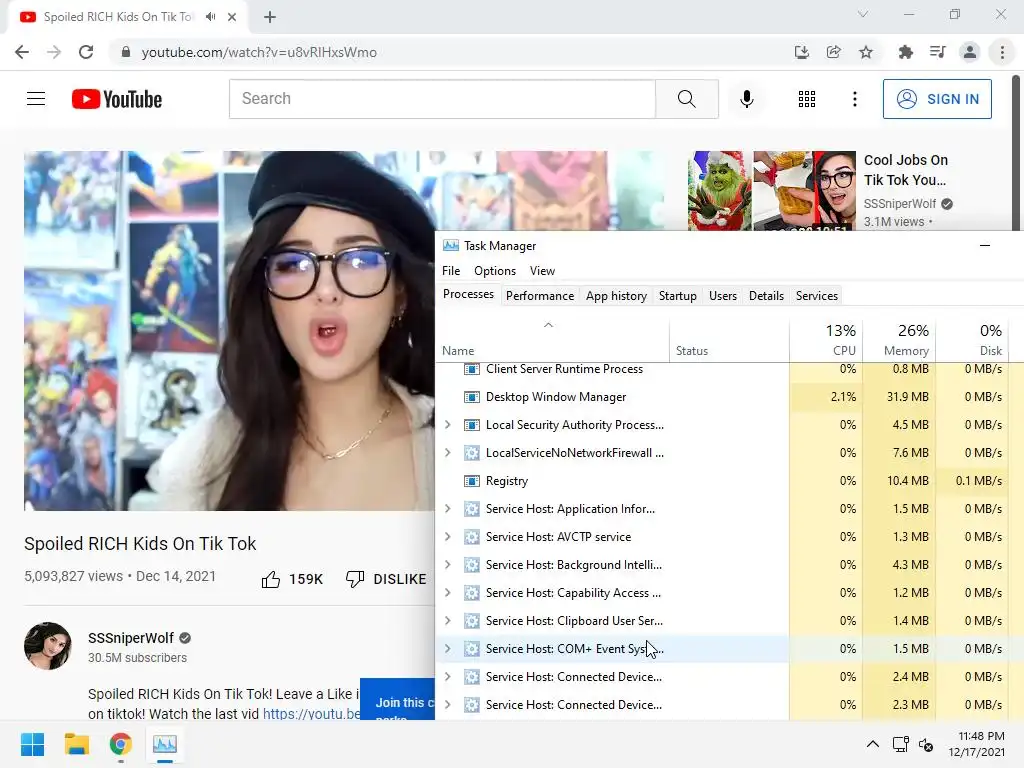The image size is (1024, 768).
Task: Click share this page icon in address bar
Action: pos(833,52)
